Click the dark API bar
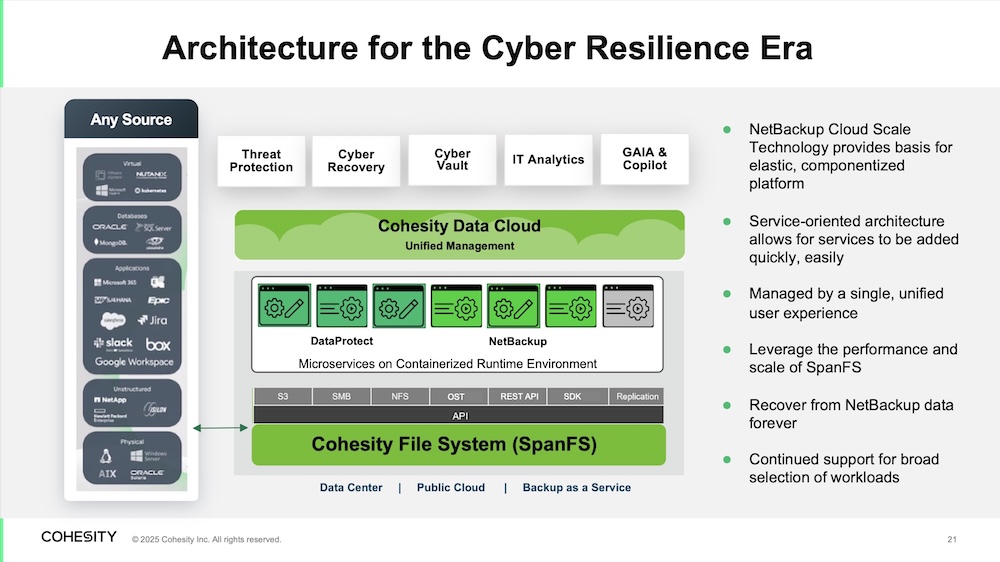This screenshot has height=562, width=1000. (x=459, y=415)
